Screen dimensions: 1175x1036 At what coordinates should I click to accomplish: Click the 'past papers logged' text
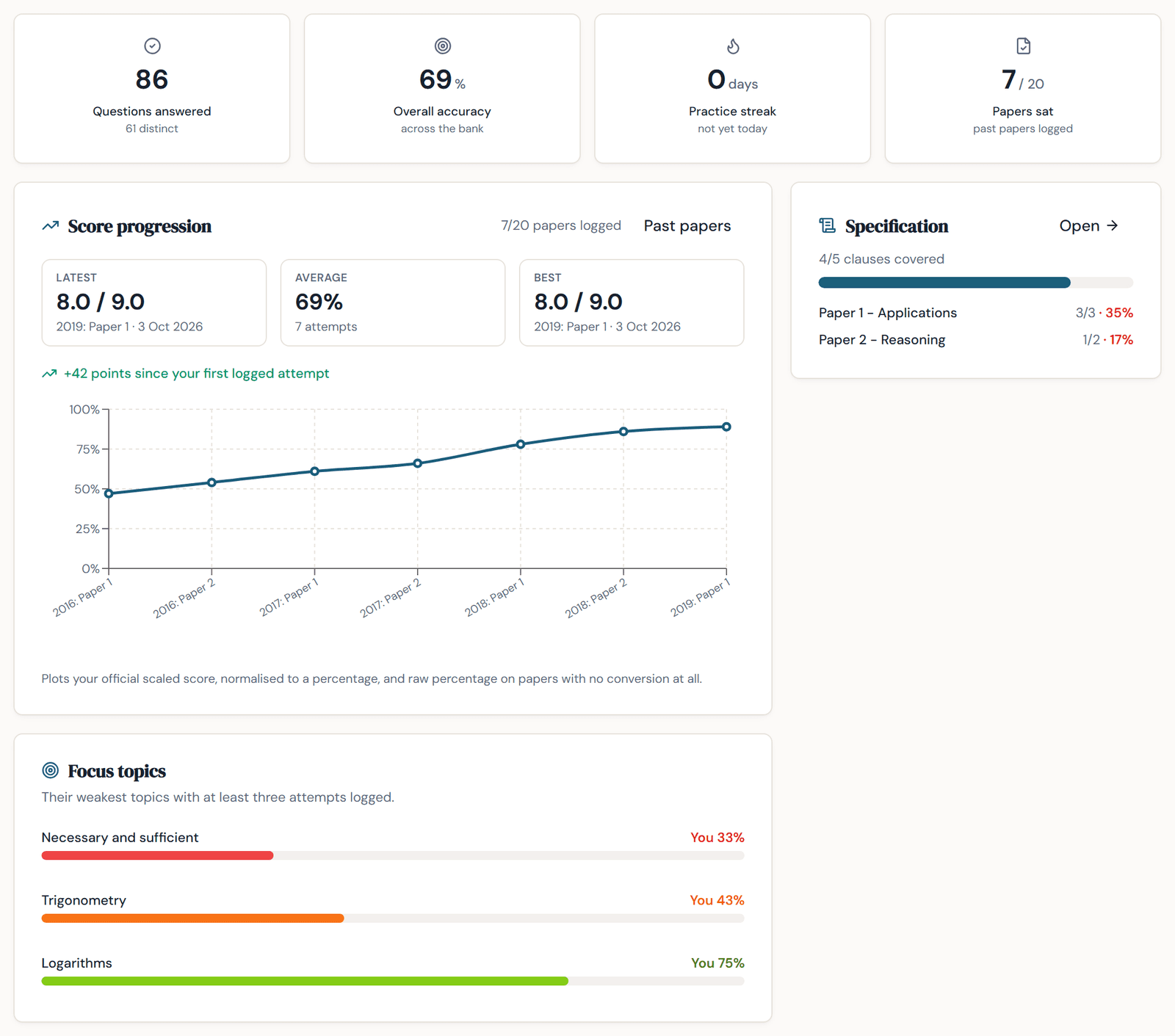(1023, 128)
